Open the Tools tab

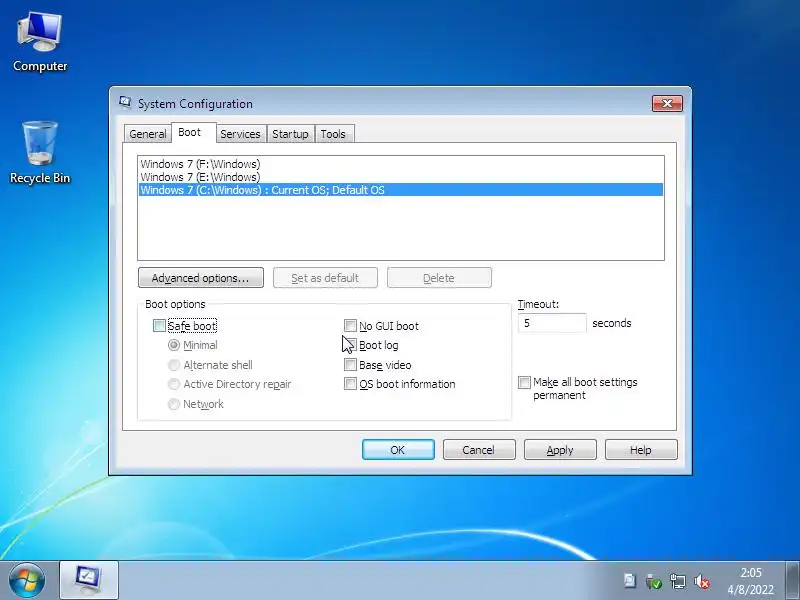coord(333,134)
